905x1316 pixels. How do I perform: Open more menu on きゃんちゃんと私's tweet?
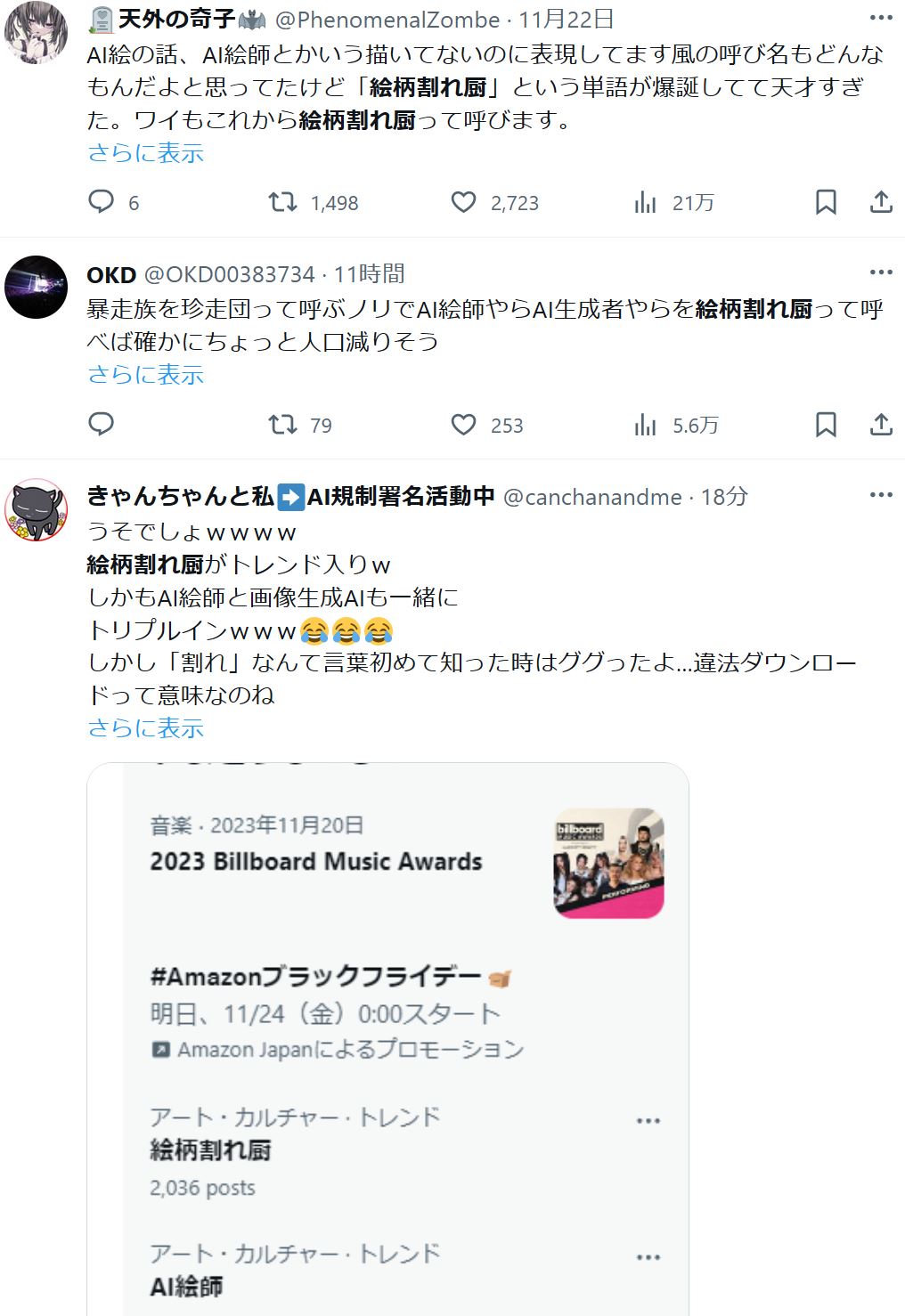(x=881, y=495)
